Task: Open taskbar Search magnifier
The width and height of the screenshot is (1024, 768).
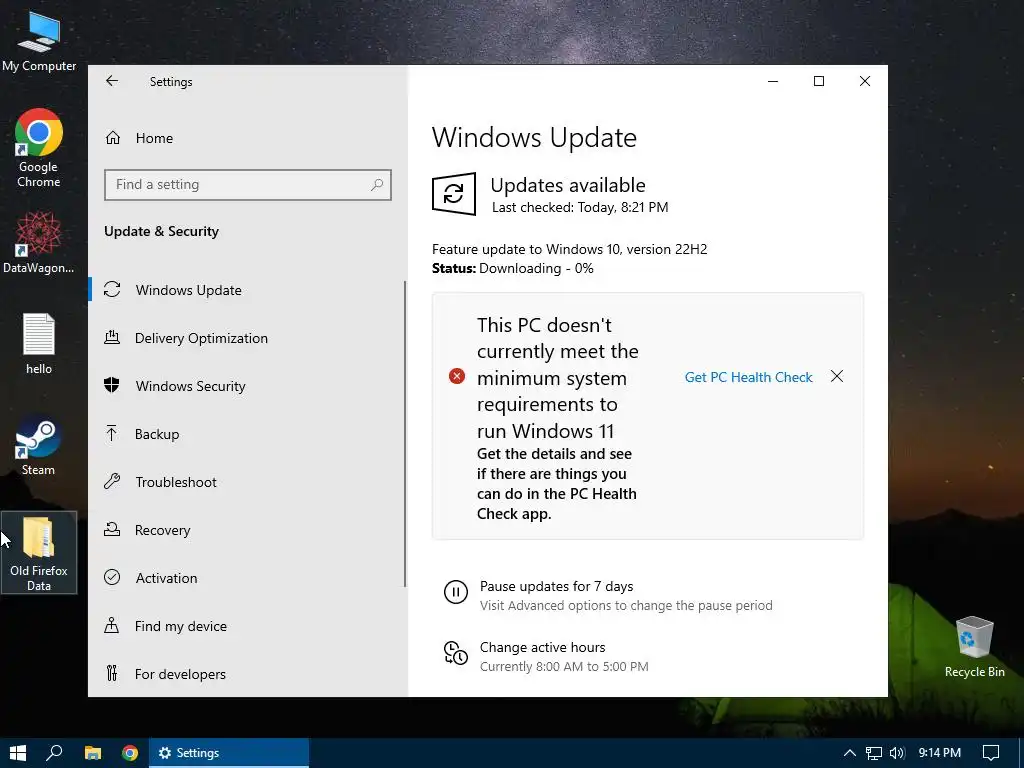Action: point(54,753)
